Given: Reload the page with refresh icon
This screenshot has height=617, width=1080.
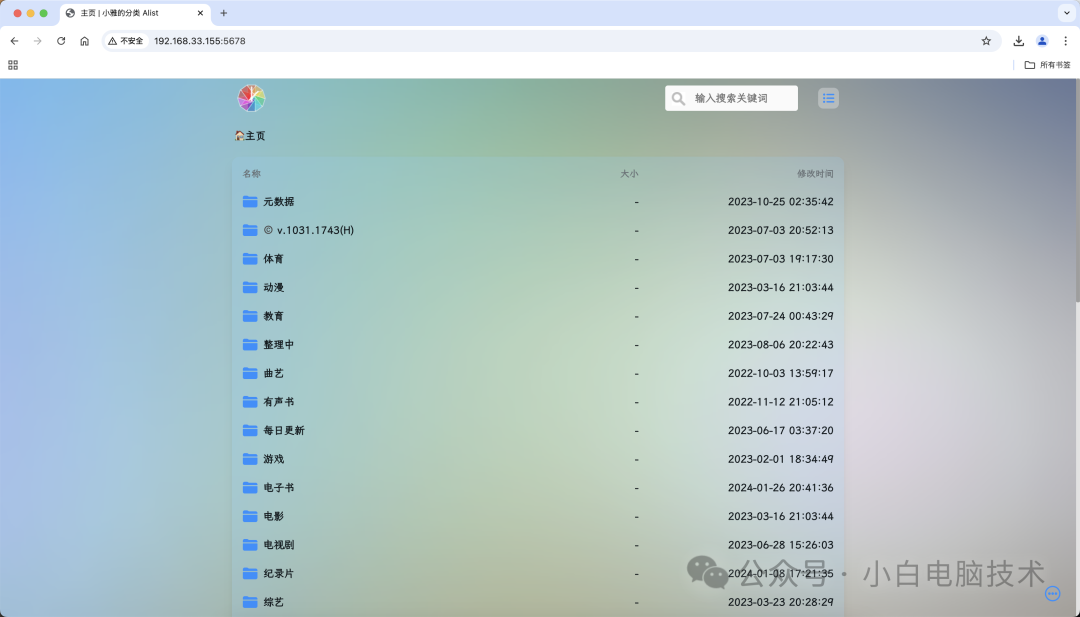Looking at the screenshot, I should [61, 41].
